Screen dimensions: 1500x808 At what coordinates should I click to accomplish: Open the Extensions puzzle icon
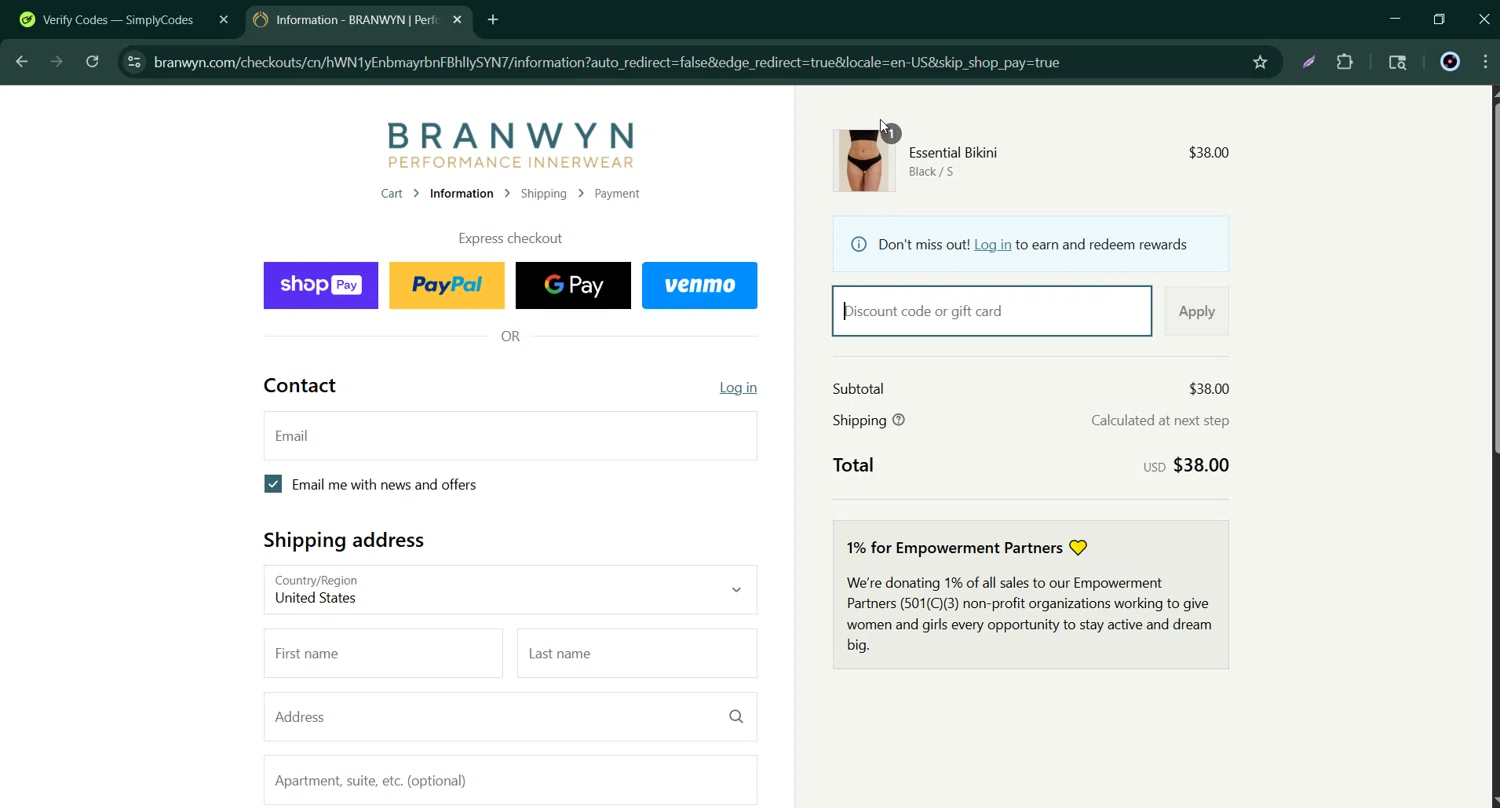point(1345,62)
